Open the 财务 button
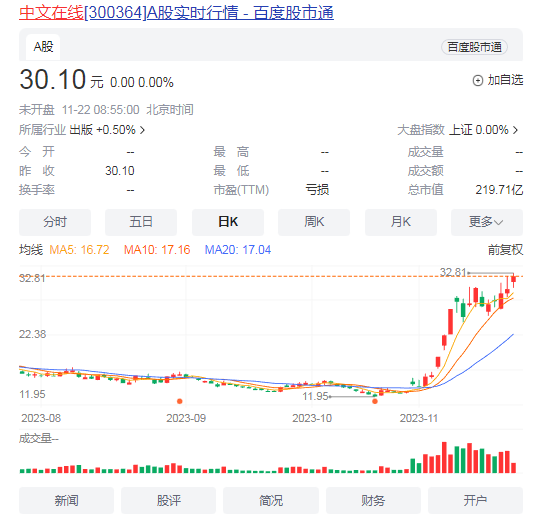The height and width of the screenshot is (522, 549). click(x=373, y=500)
